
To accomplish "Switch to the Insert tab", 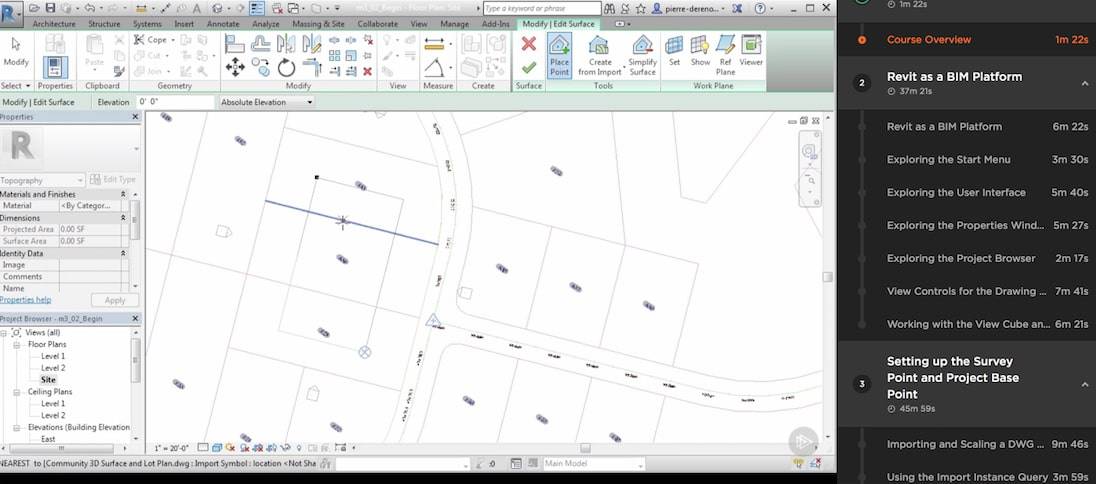I will [x=184, y=24].
